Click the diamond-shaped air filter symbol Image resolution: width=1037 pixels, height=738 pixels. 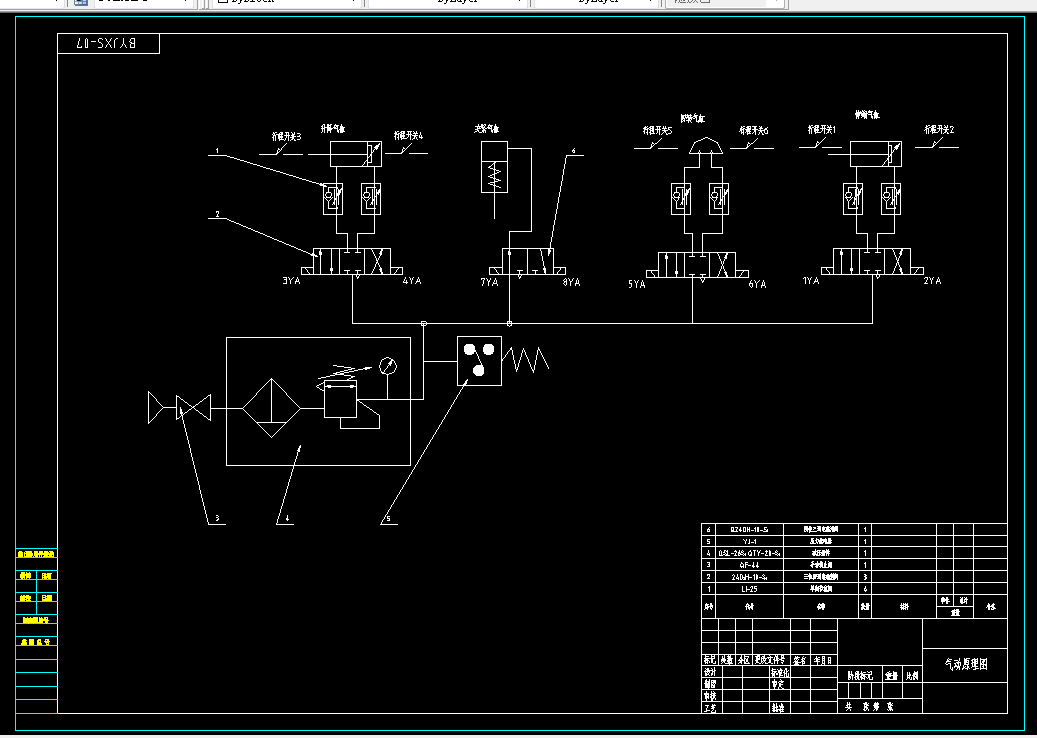pyautogui.click(x=271, y=408)
